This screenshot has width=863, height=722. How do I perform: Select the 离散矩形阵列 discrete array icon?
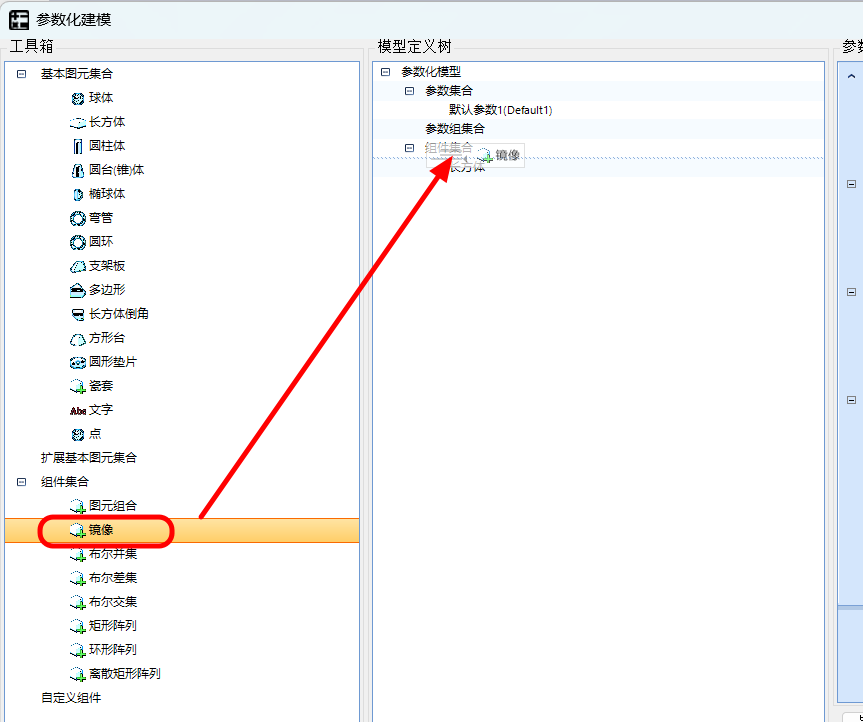tap(78, 675)
